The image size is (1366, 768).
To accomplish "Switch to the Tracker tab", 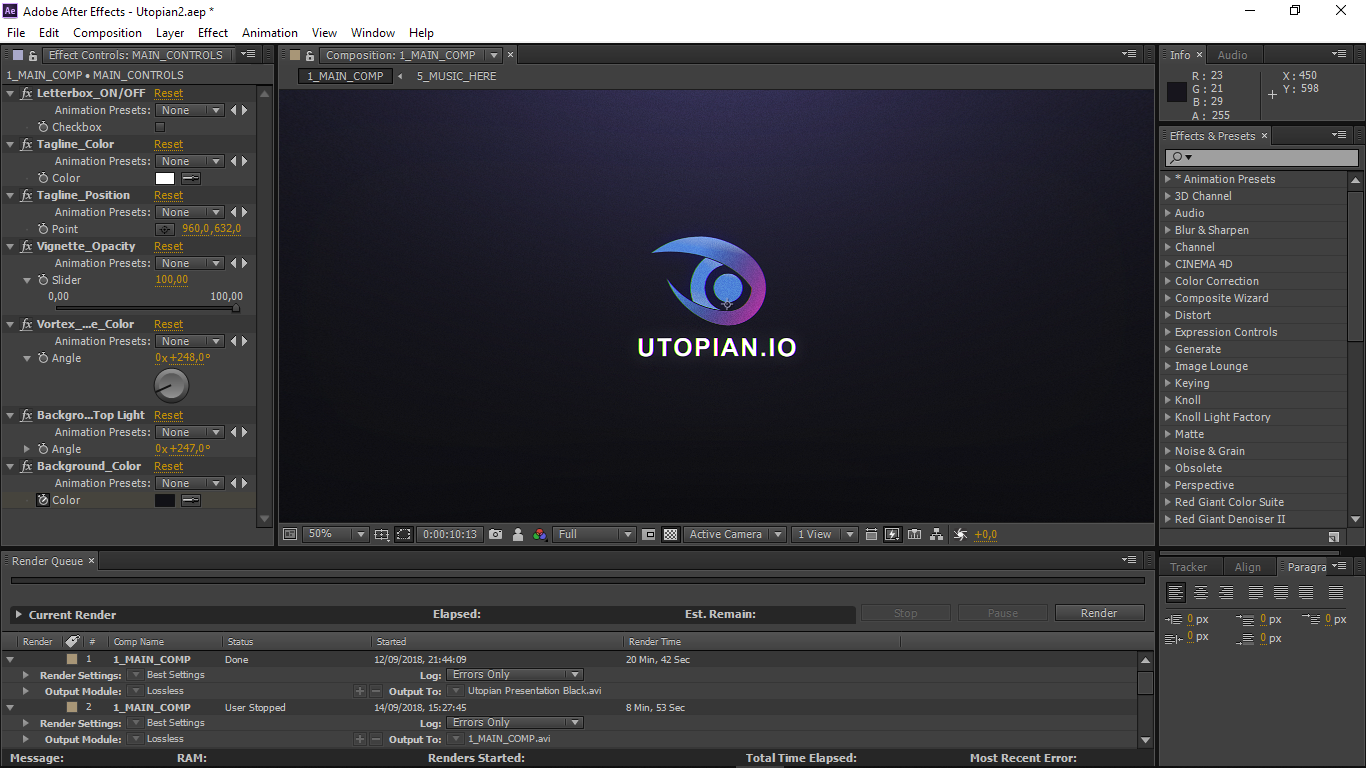I will pyautogui.click(x=1189, y=567).
